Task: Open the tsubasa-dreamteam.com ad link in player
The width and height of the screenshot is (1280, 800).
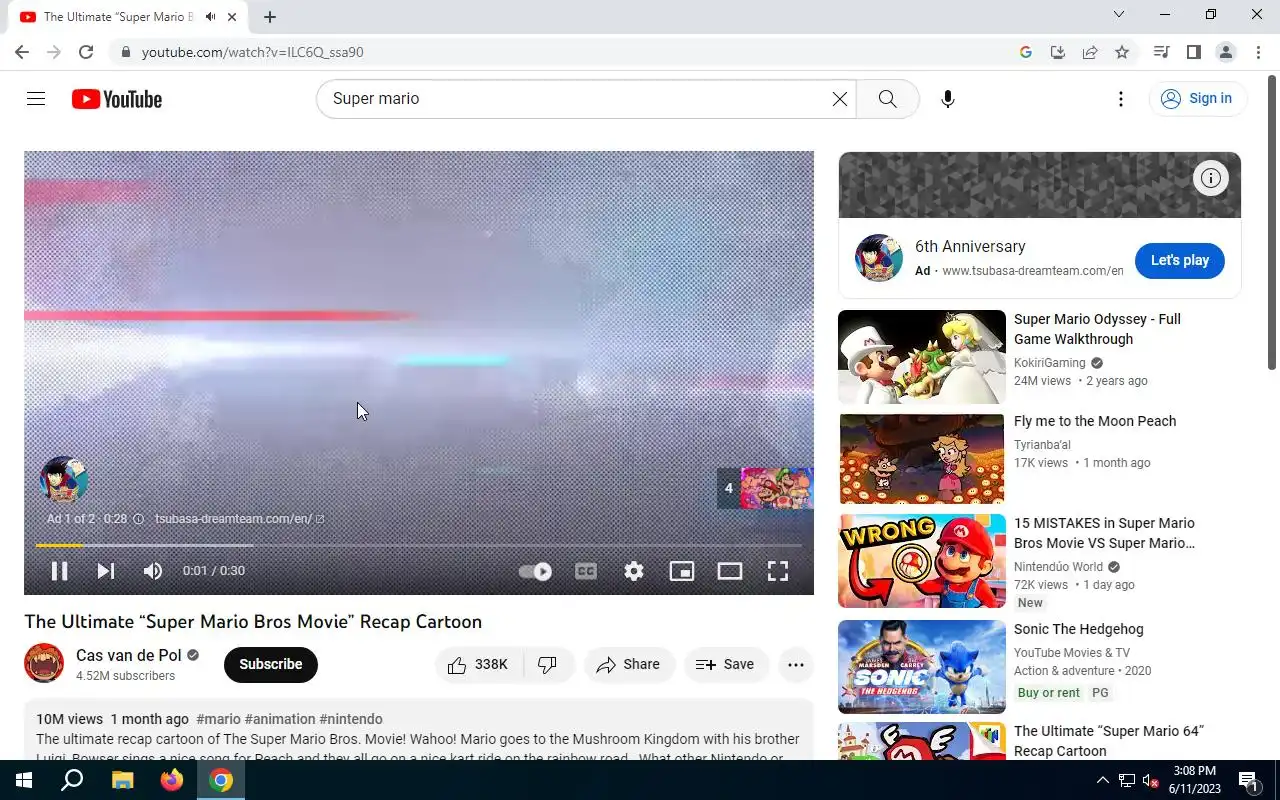Action: pos(239,519)
